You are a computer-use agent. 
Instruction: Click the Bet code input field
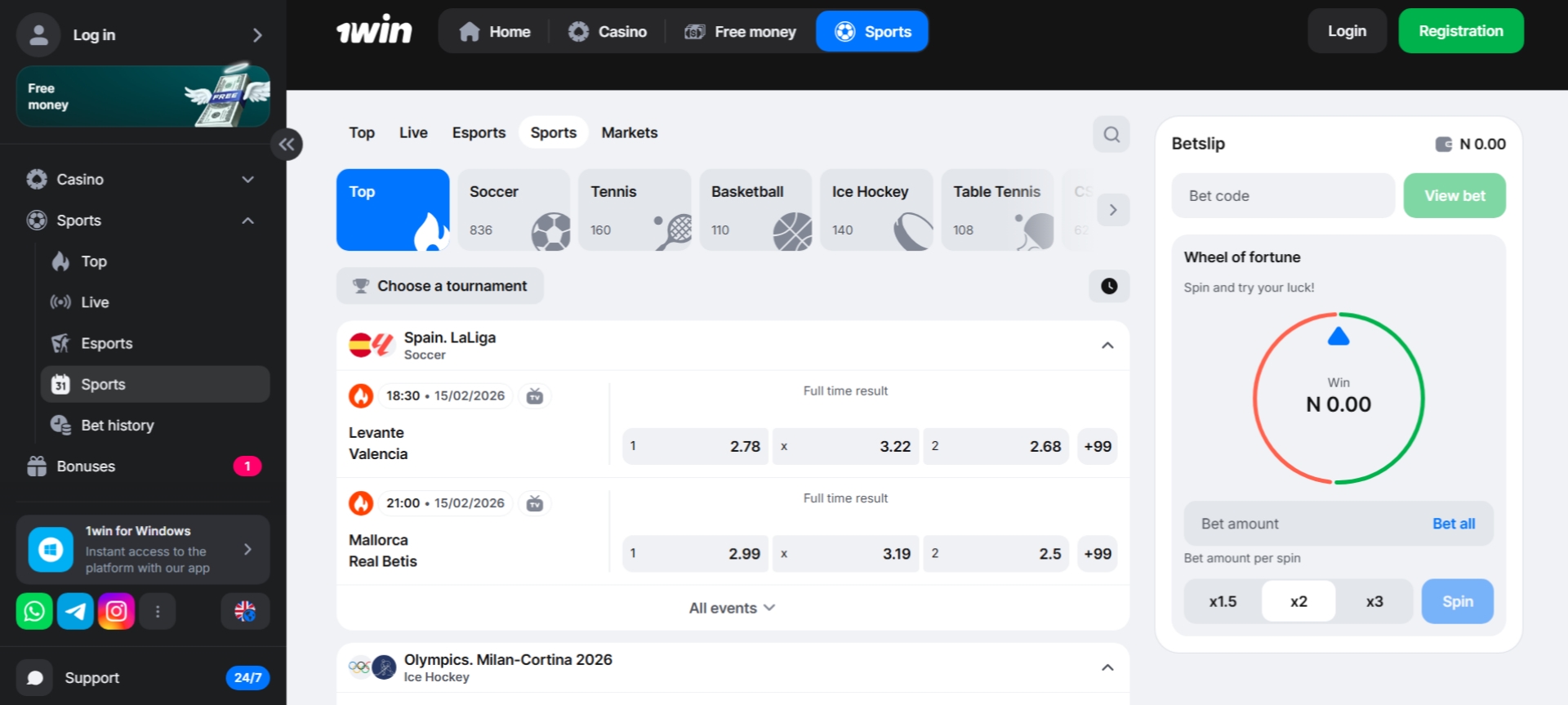(1282, 196)
